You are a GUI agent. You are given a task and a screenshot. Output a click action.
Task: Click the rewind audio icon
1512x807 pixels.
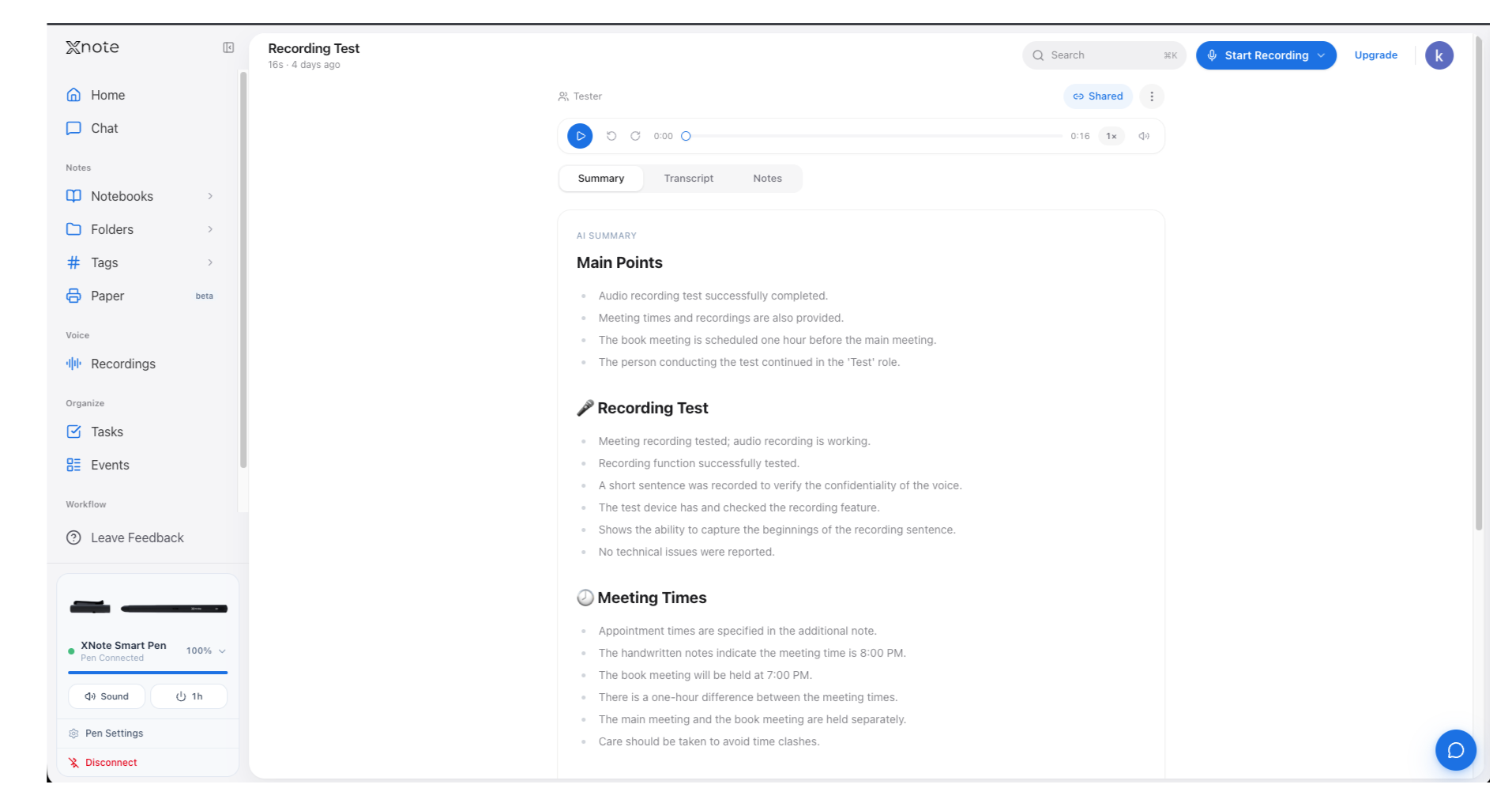pos(611,136)
